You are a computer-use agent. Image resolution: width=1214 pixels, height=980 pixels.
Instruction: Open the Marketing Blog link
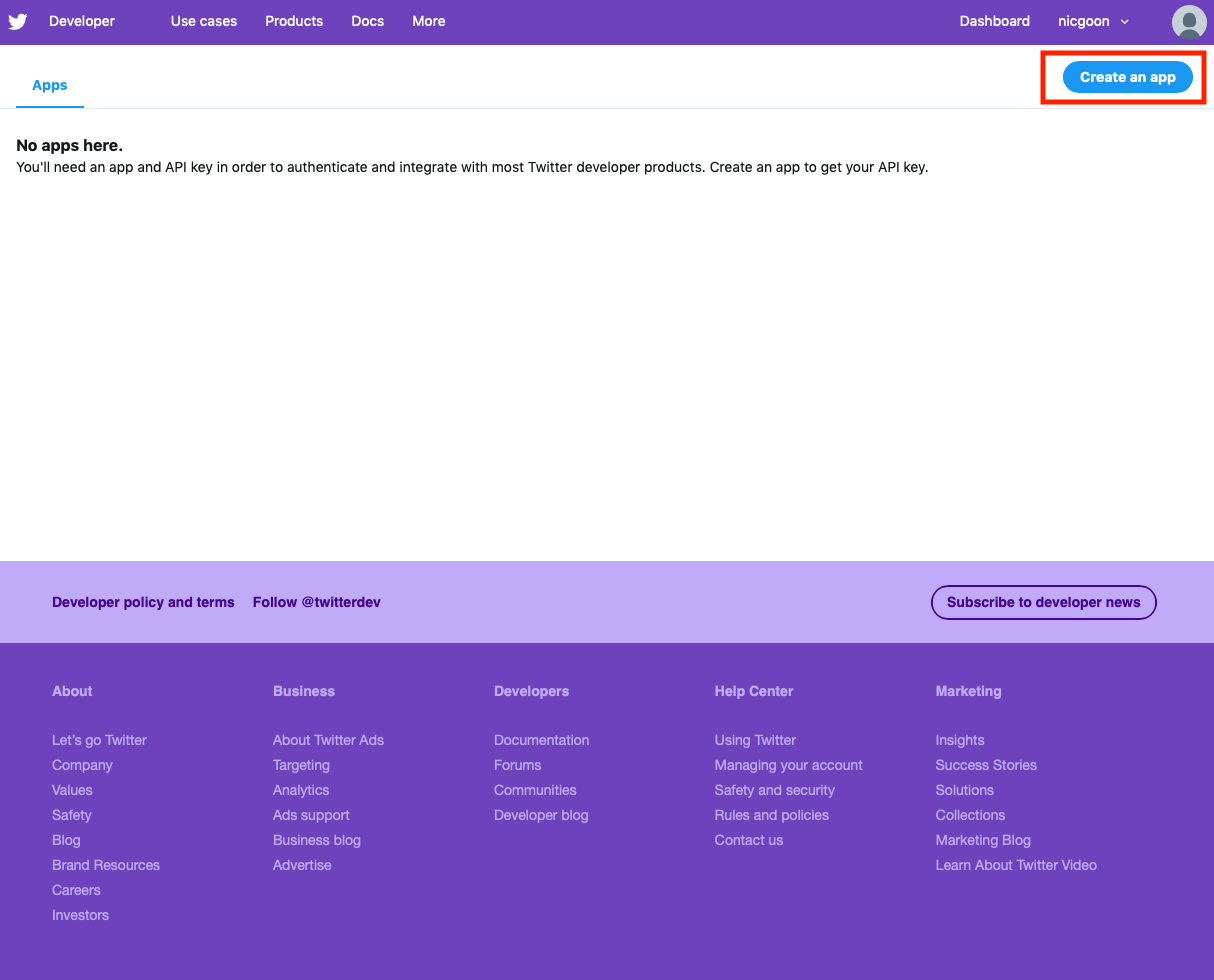pos(983,840)
